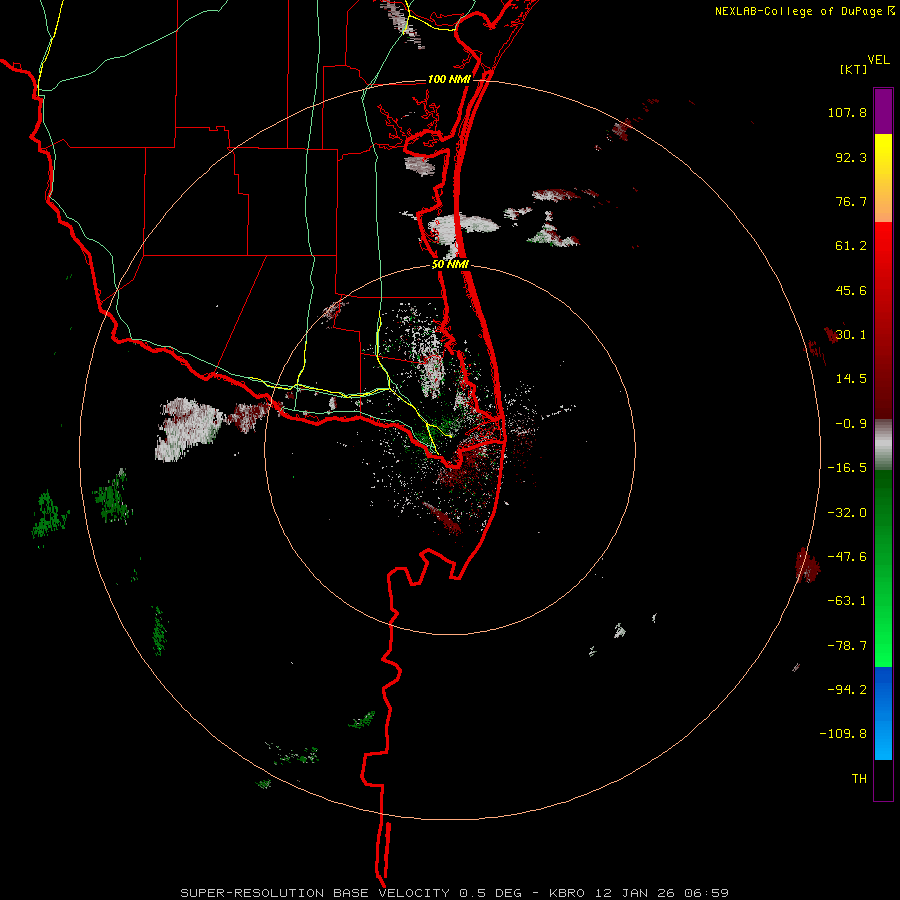Viewport: 900px width, 900px height.
Task: Click the KBRO station ID in caption
Action: pos(567,893)
